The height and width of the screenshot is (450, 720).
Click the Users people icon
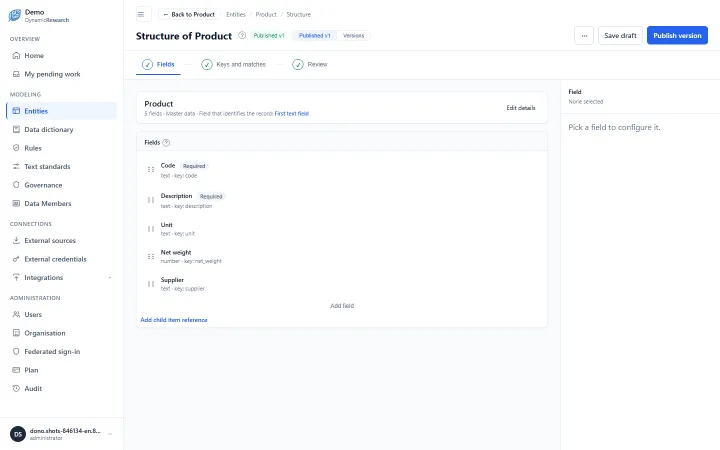point(16,315)
